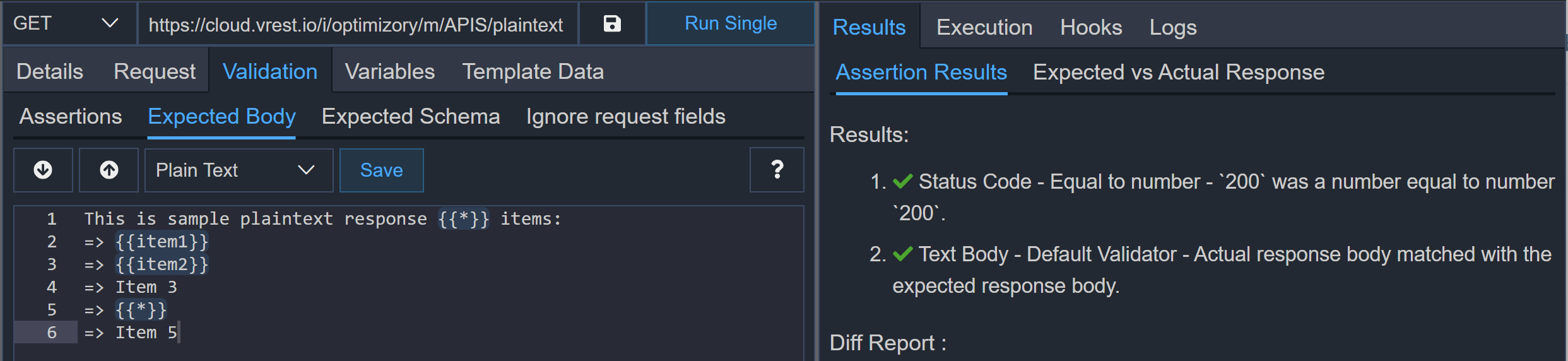The image size is (1568, 361).
Task: Click the Run Single button
Action: (730, 24)
